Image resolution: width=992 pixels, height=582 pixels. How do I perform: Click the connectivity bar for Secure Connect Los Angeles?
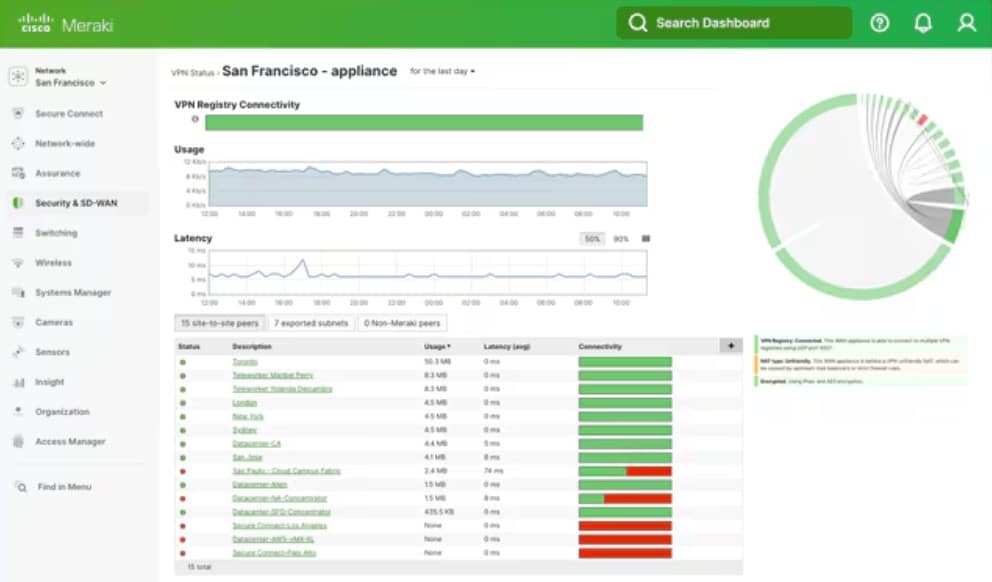(625, 526)
